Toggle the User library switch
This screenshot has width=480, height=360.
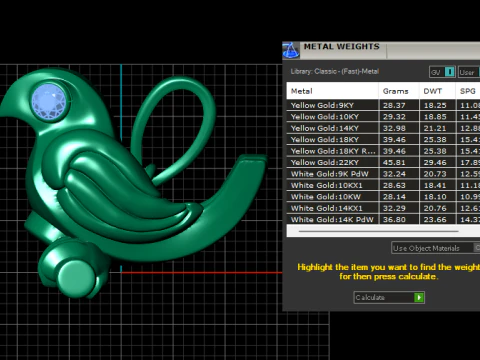(x=469, y=72)
